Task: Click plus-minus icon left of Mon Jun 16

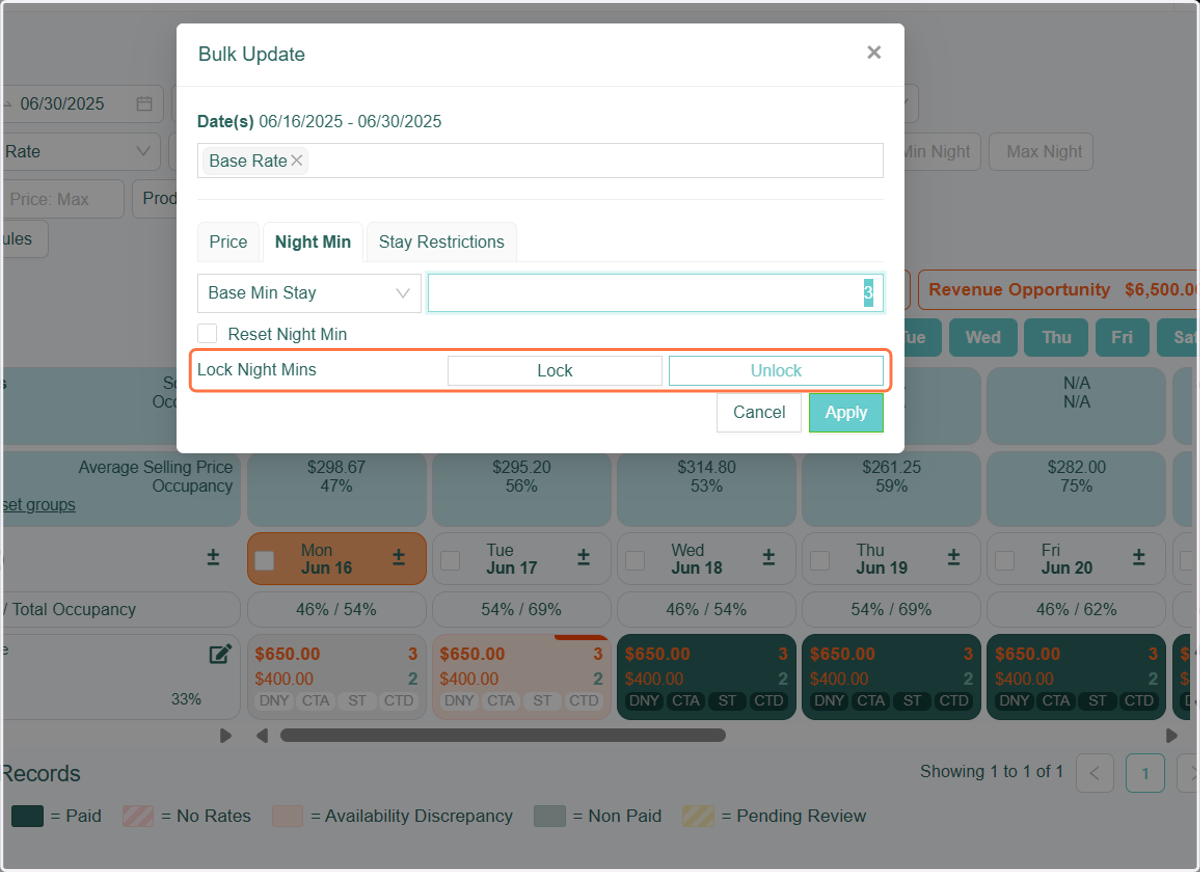Action: click(x=213, y=557)
